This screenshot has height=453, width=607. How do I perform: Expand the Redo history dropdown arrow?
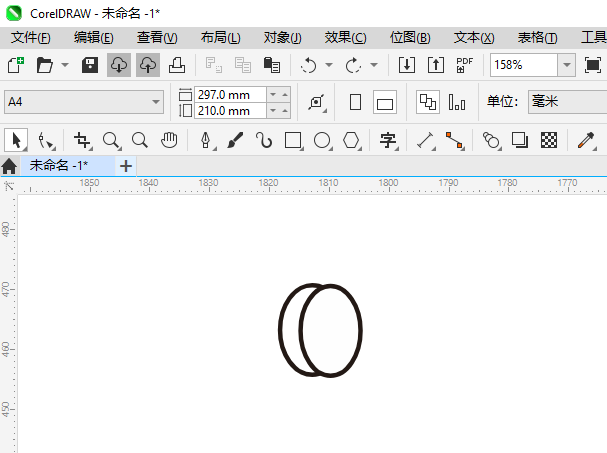pos(374,65)
